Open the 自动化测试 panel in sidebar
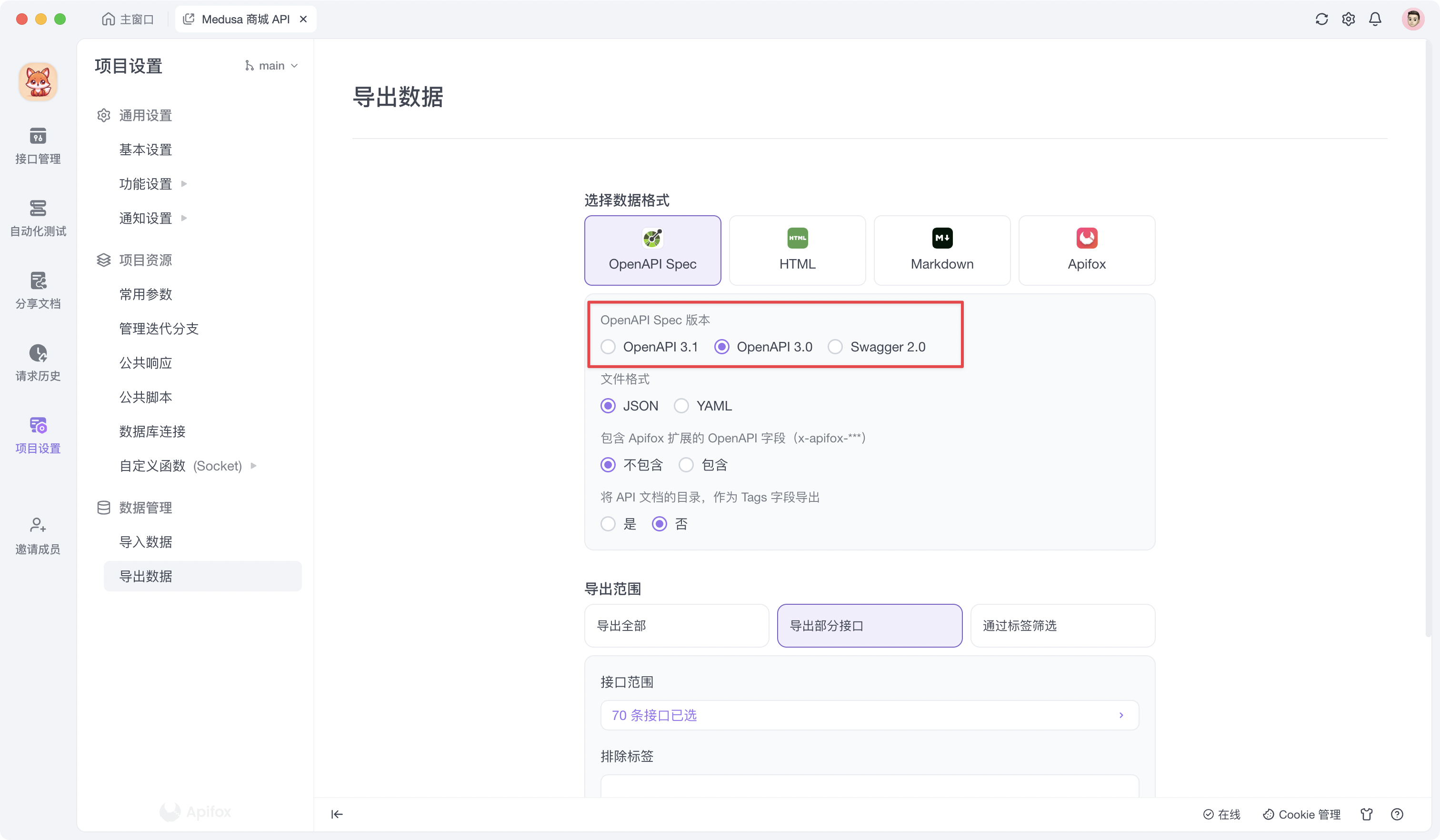This screenshot has width=1440, height=840. pos(38,219)
